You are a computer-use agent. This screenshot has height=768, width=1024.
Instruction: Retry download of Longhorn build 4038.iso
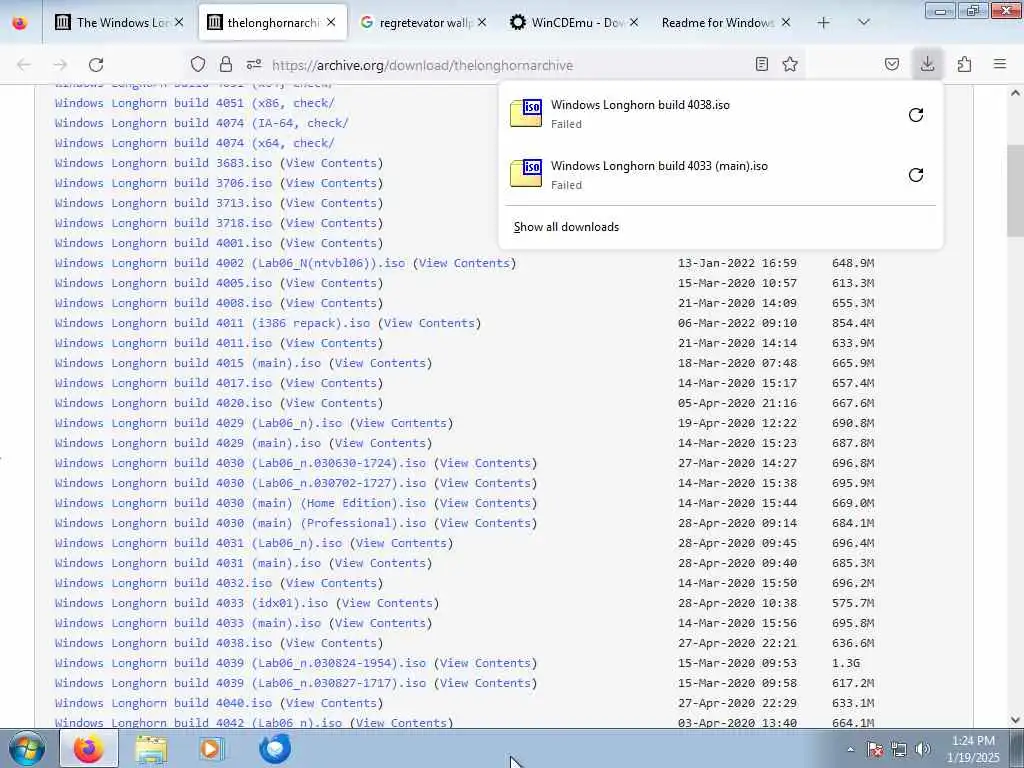pos(916,115)
